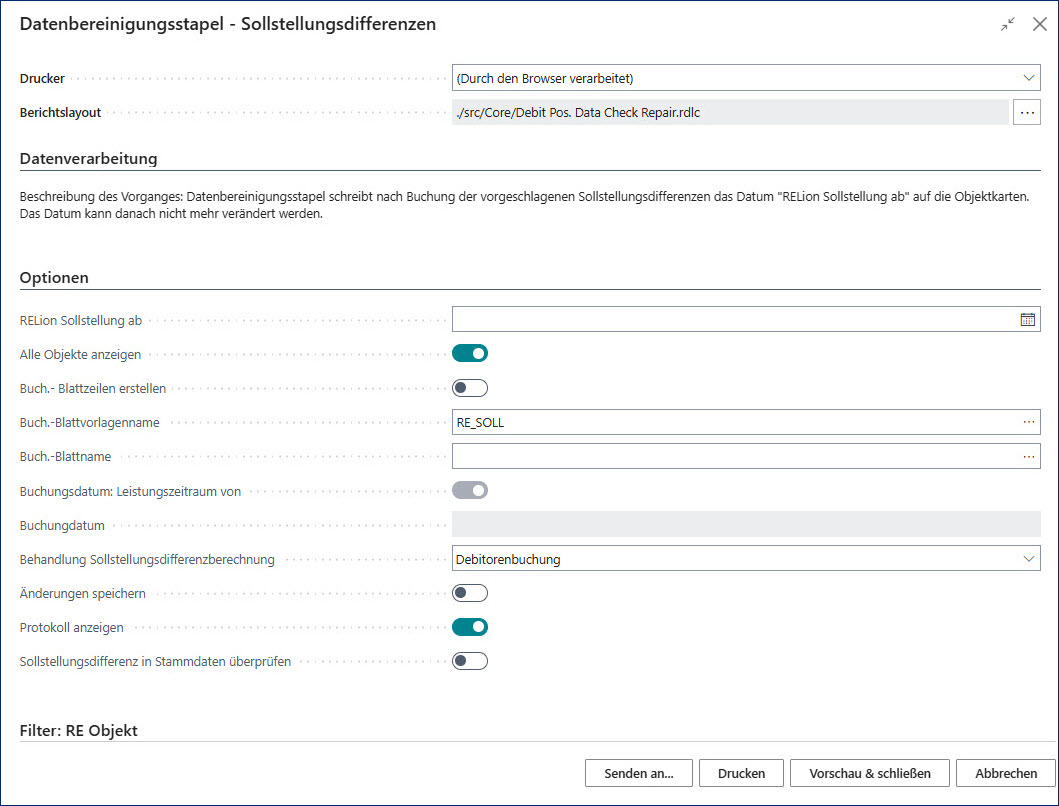
Task: Enable Sollstellungsdifferenz in Stammdaten überprüfen
Action: point(470,661)
